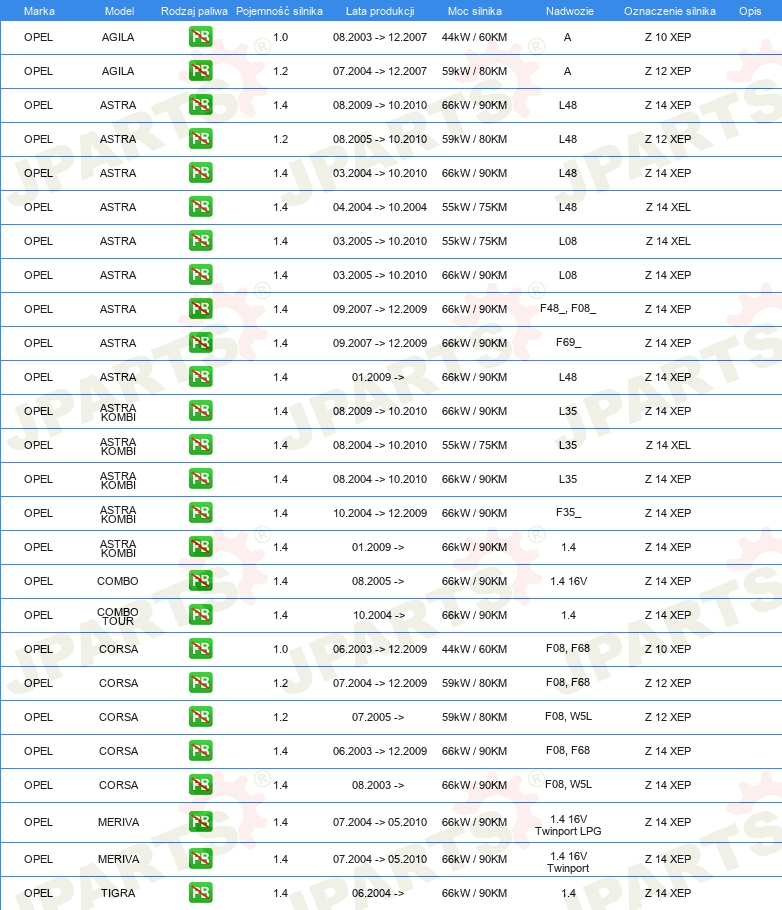This screenshot has width=782, height=910.
Task: Click 44kW / 60KM in the AGILA row
Action: pos(474,37)
